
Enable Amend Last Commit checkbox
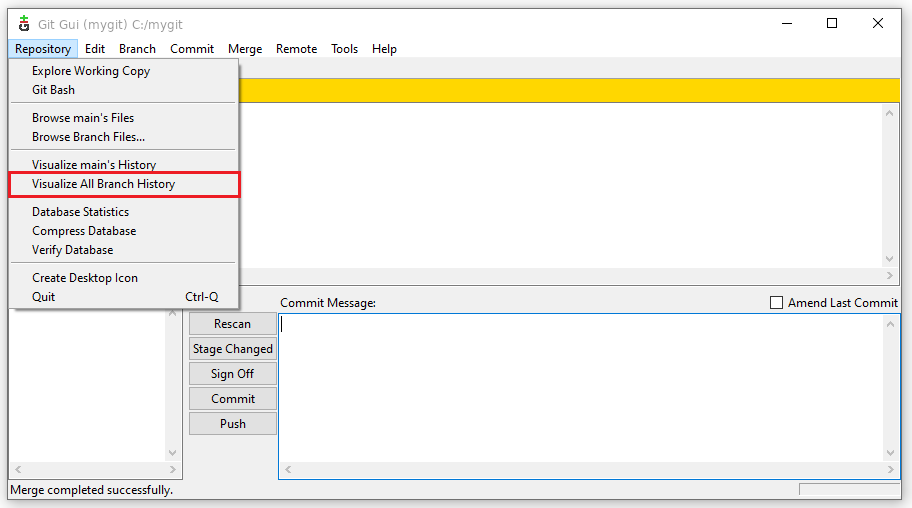(776, 303)
